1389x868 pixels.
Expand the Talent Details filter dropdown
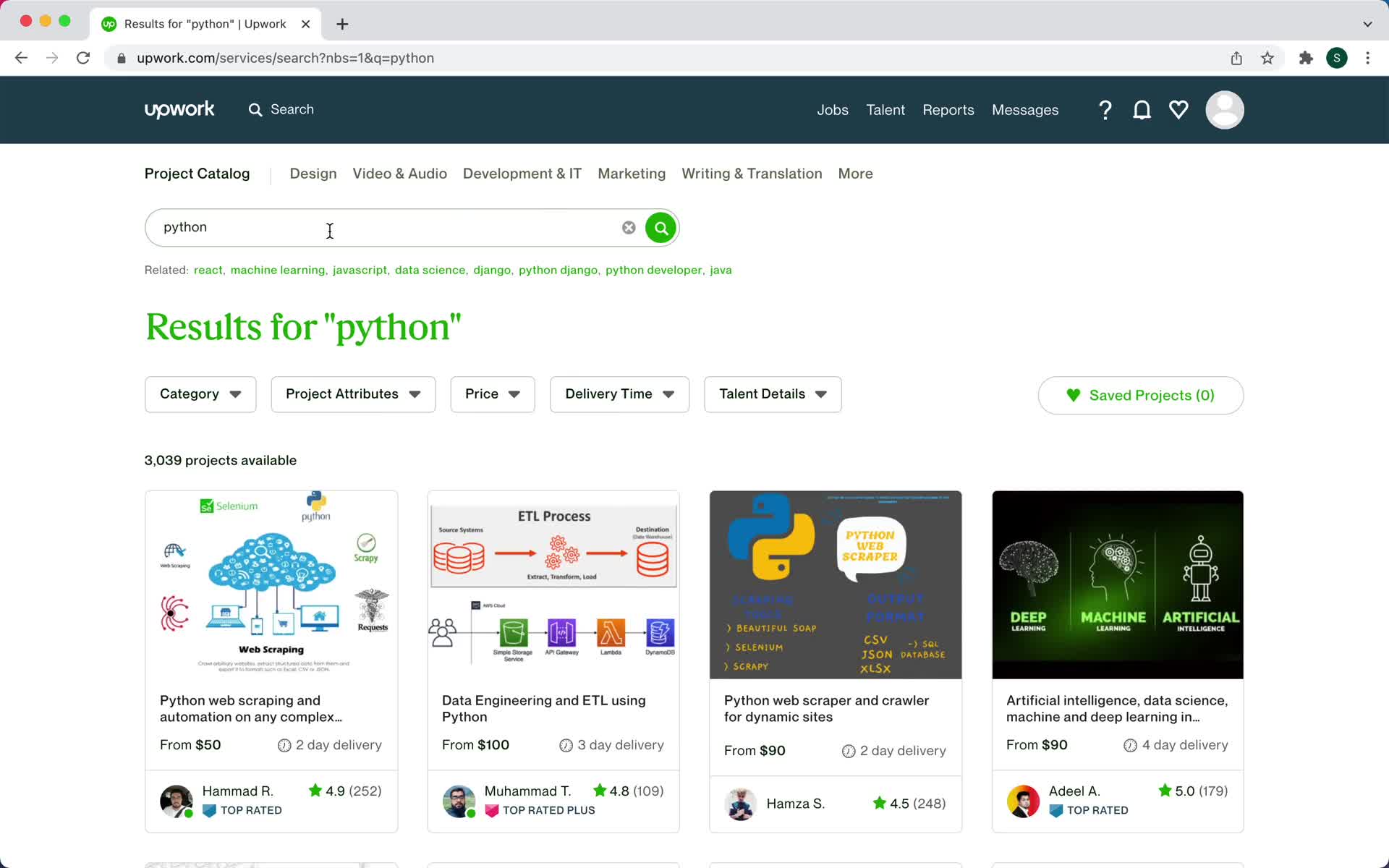pos(773,394)
